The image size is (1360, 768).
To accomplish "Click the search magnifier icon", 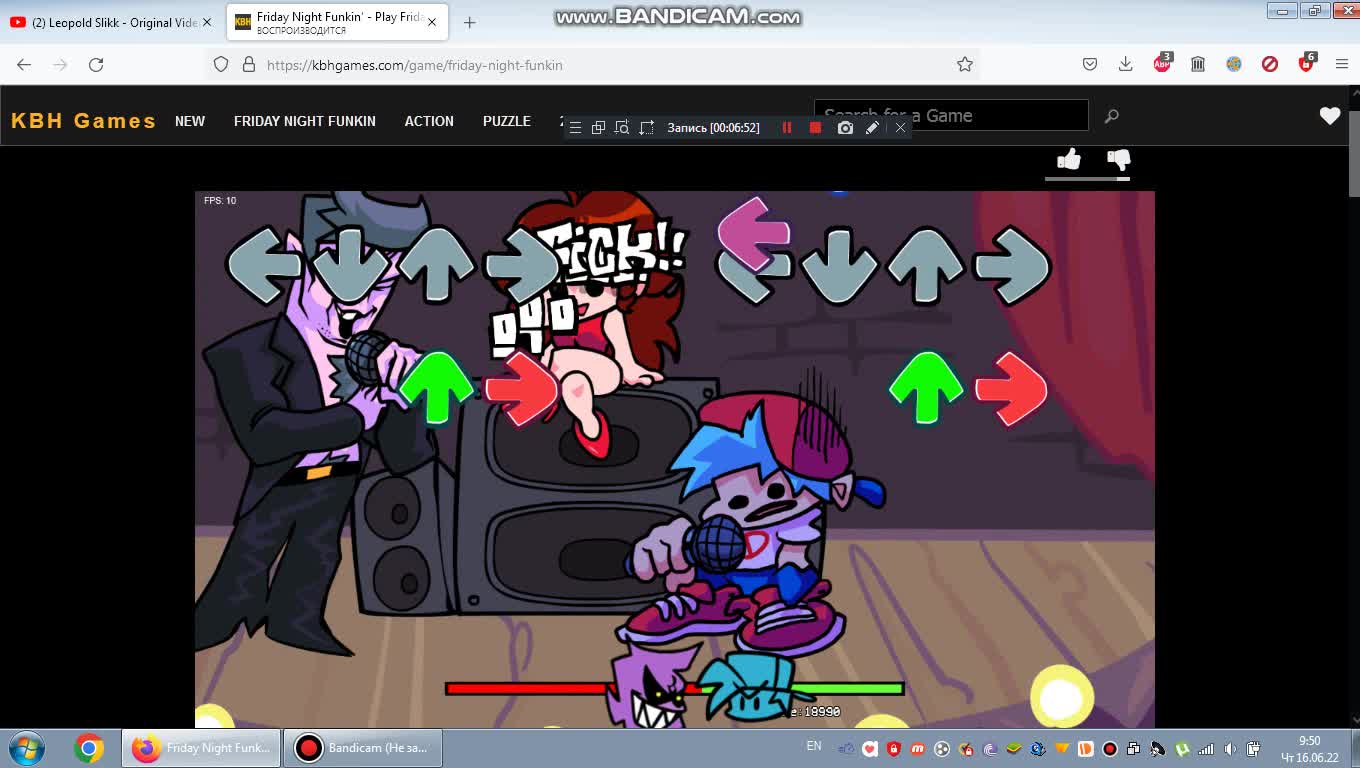I will pyautogui.click(x=1111, y=116).
